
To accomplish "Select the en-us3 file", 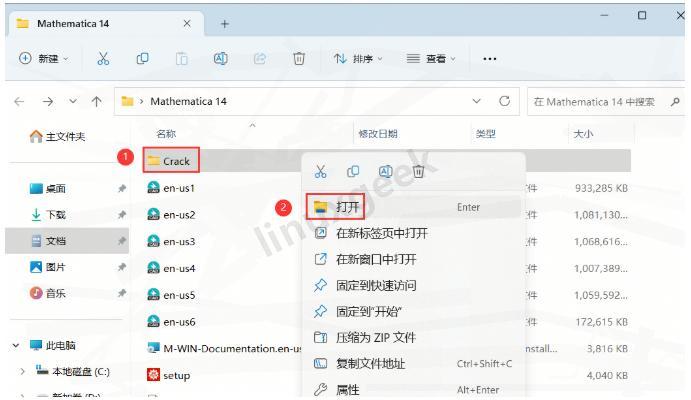I will 171,241.
